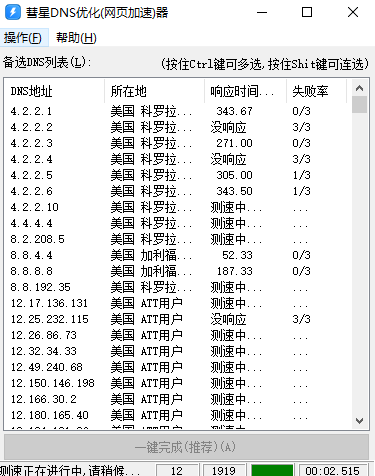375x476 pixels.
Task: Select DNS row 4.2.2.2
Action: click(177, 127)
